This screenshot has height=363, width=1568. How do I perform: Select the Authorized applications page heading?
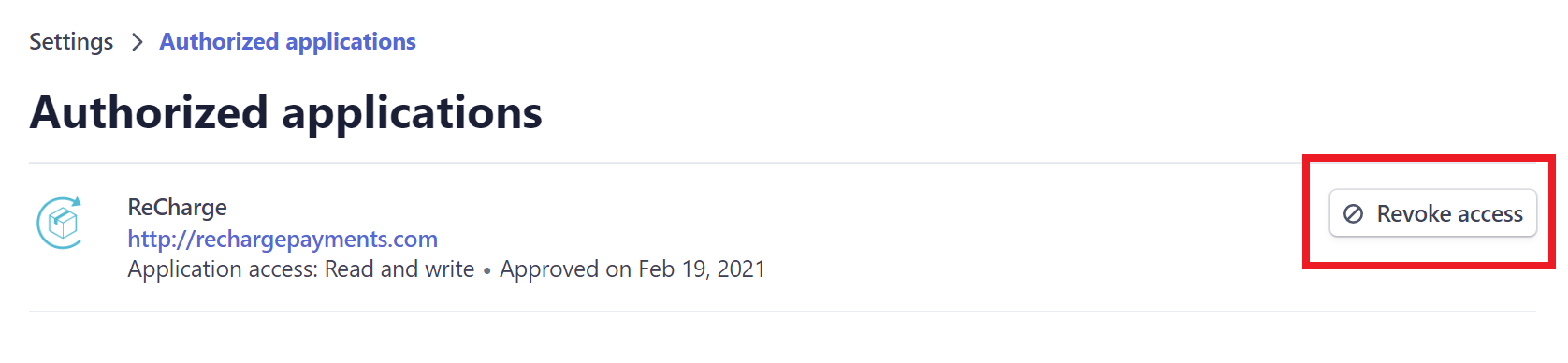coord(286,112)
